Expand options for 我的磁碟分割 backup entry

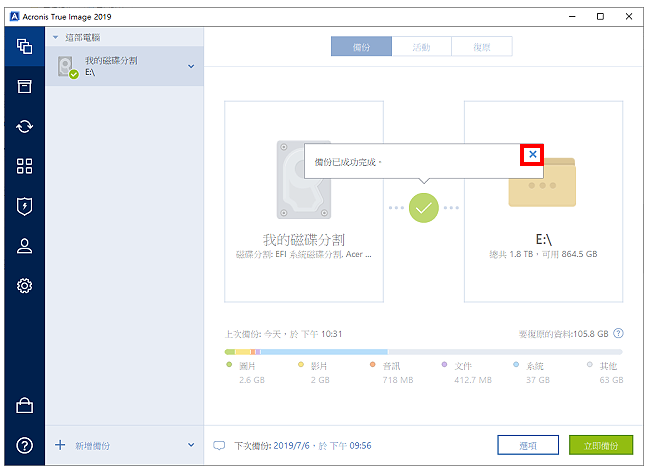191,66
